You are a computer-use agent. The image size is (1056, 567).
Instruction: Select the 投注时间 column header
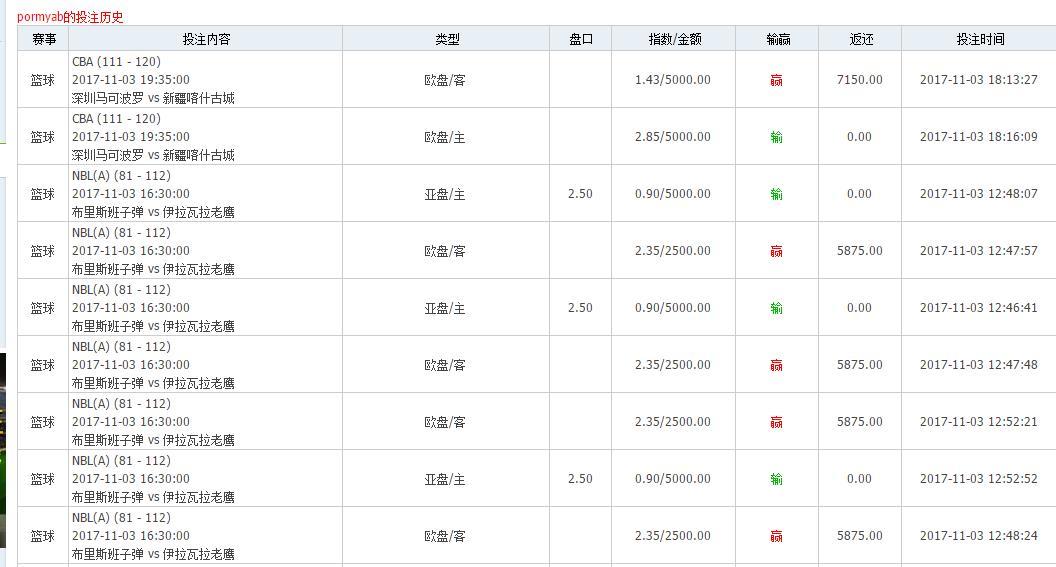[979, 40]
